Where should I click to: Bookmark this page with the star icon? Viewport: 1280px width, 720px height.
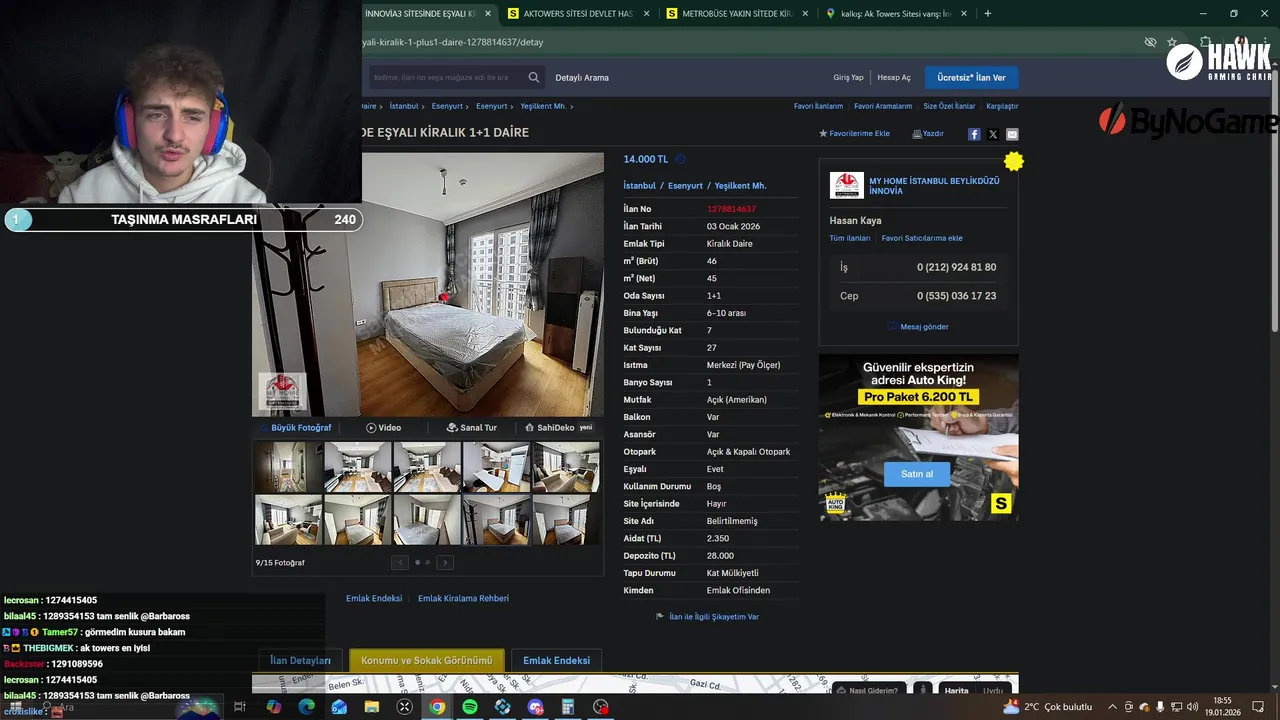pos(1172,42)
